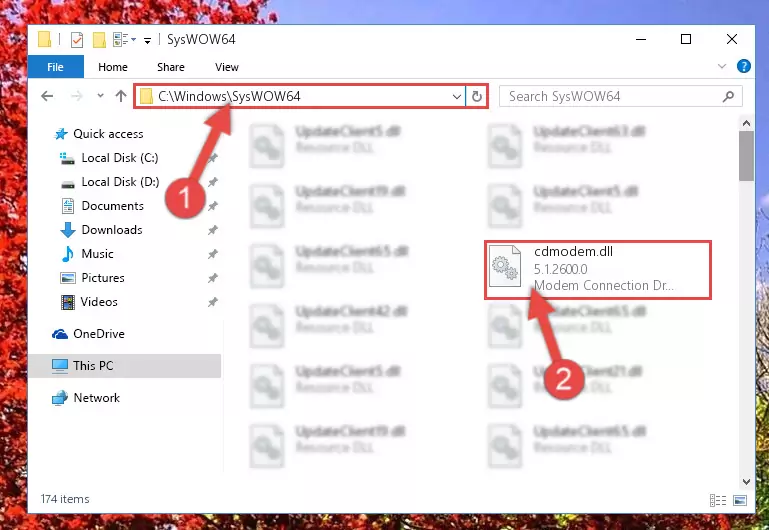Click the pin icon beside Downloads
This screenshot has width=769, height=530.
point(212,230)
